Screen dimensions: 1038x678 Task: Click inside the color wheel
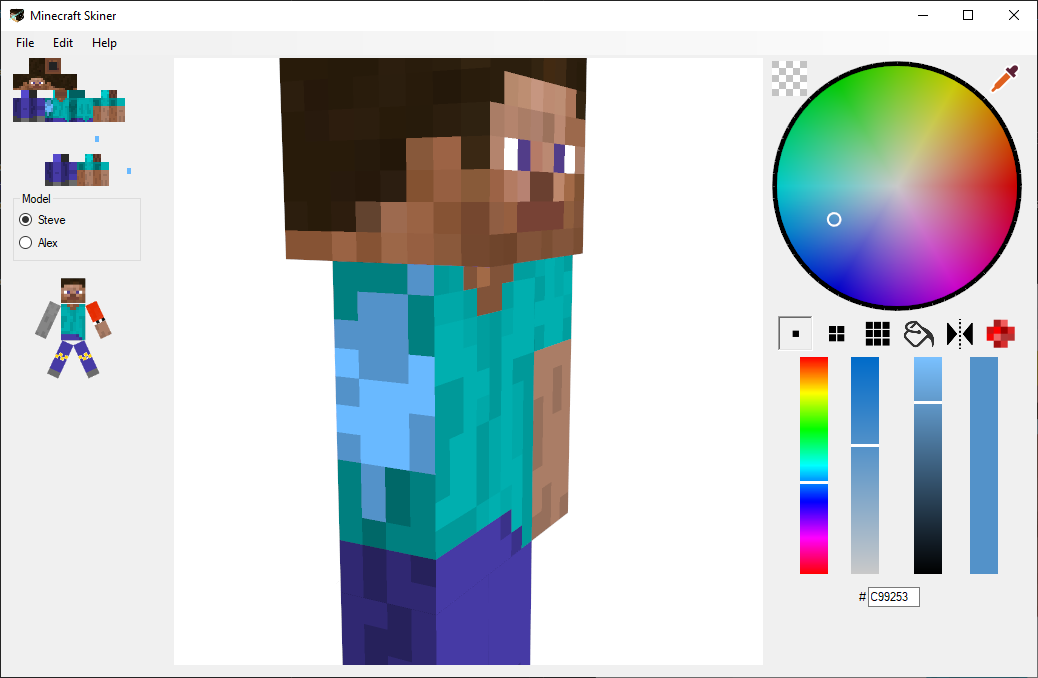click(x=896, y=185)
